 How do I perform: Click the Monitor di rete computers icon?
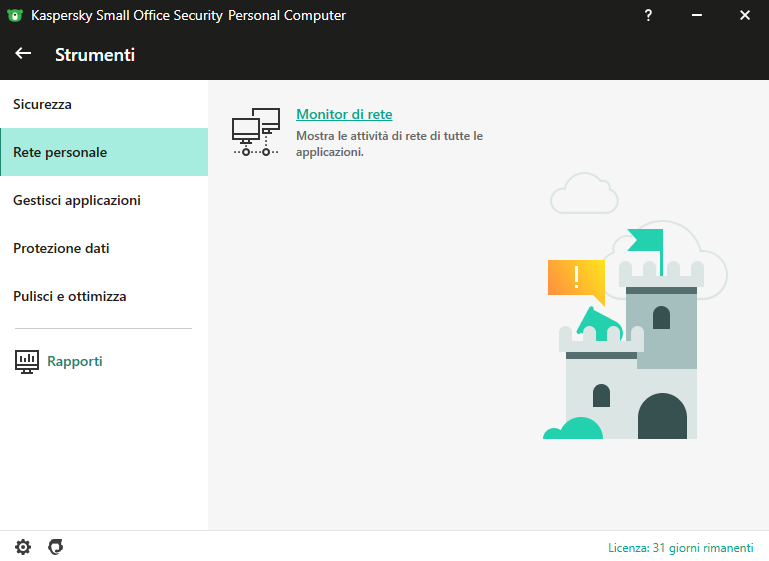click(x=256, y=132)
